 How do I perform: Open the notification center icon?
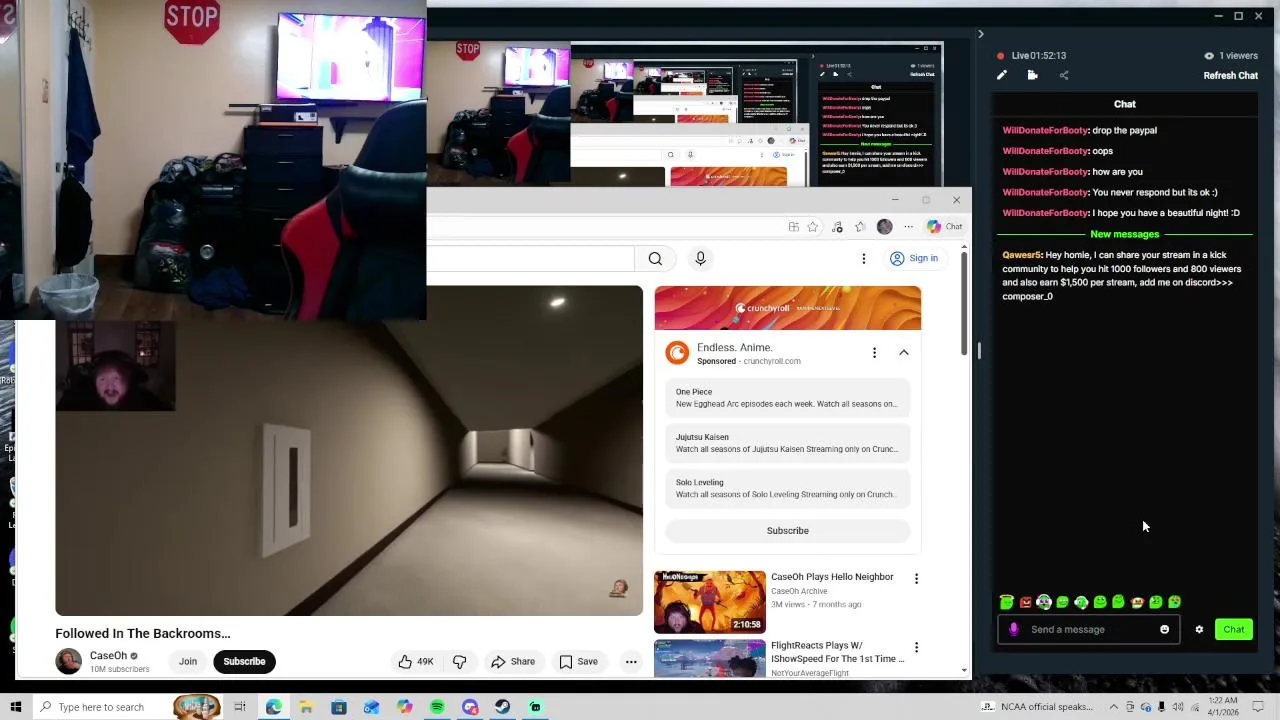(1258, 707)
